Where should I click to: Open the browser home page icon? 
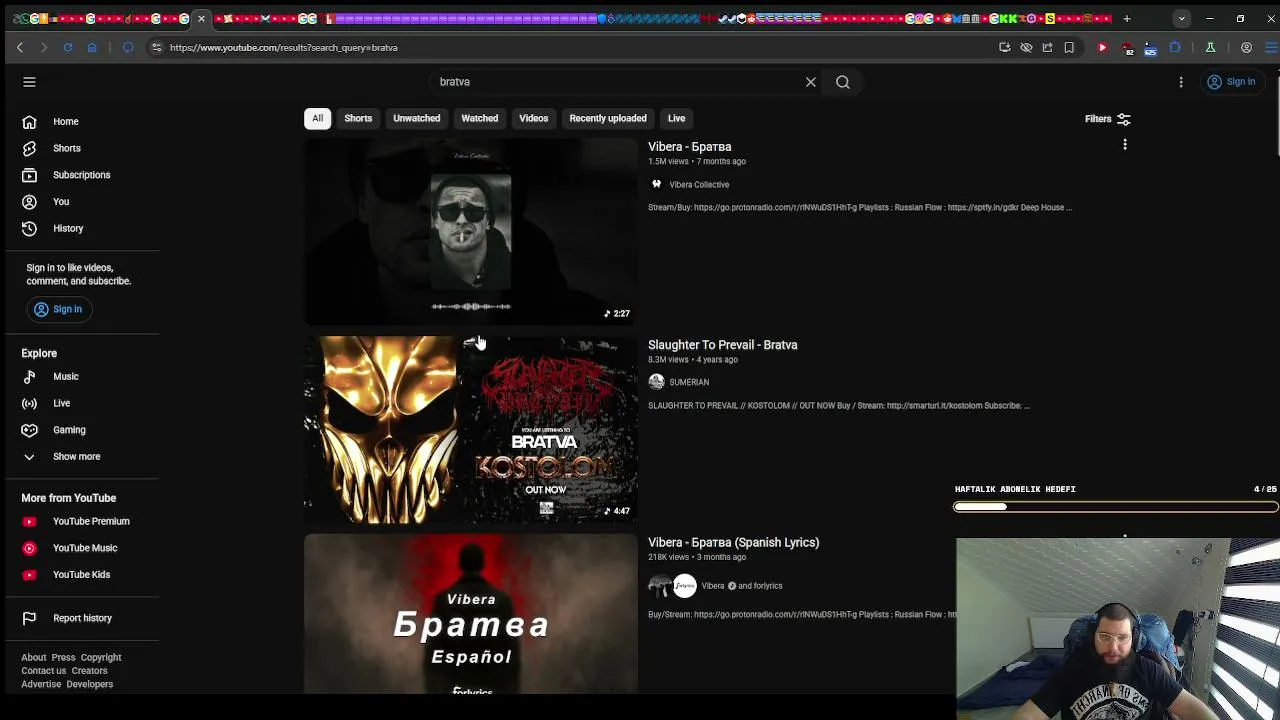(x=92, y=47)
